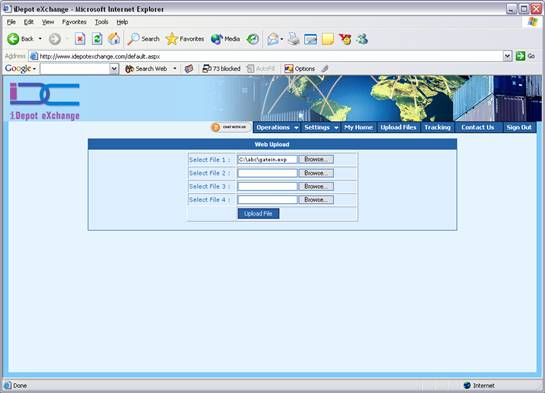
Task: Open the Favorites star icon
Action: click(x=172, y=39)
